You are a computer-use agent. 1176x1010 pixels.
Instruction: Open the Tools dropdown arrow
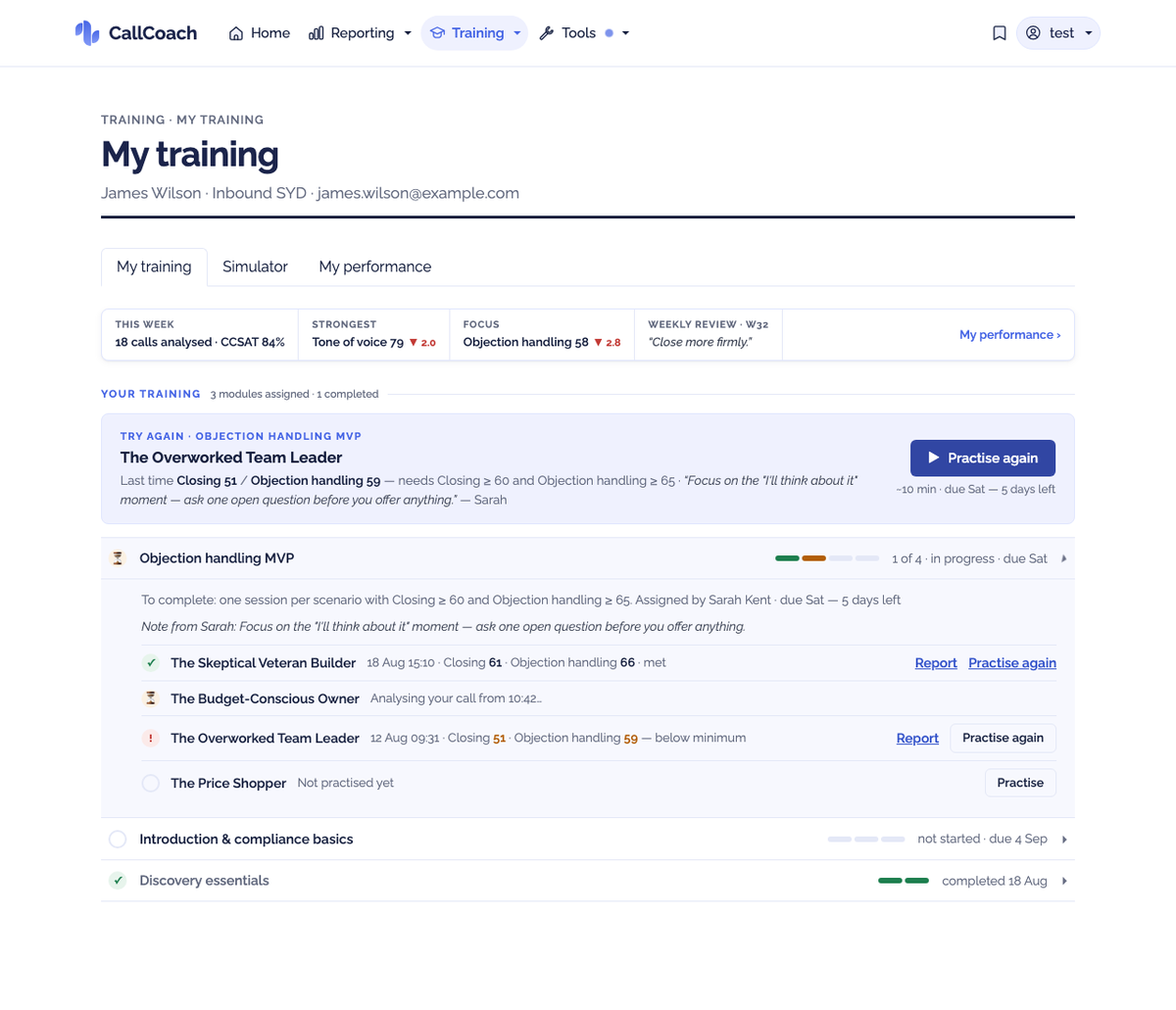click(626, 33)
